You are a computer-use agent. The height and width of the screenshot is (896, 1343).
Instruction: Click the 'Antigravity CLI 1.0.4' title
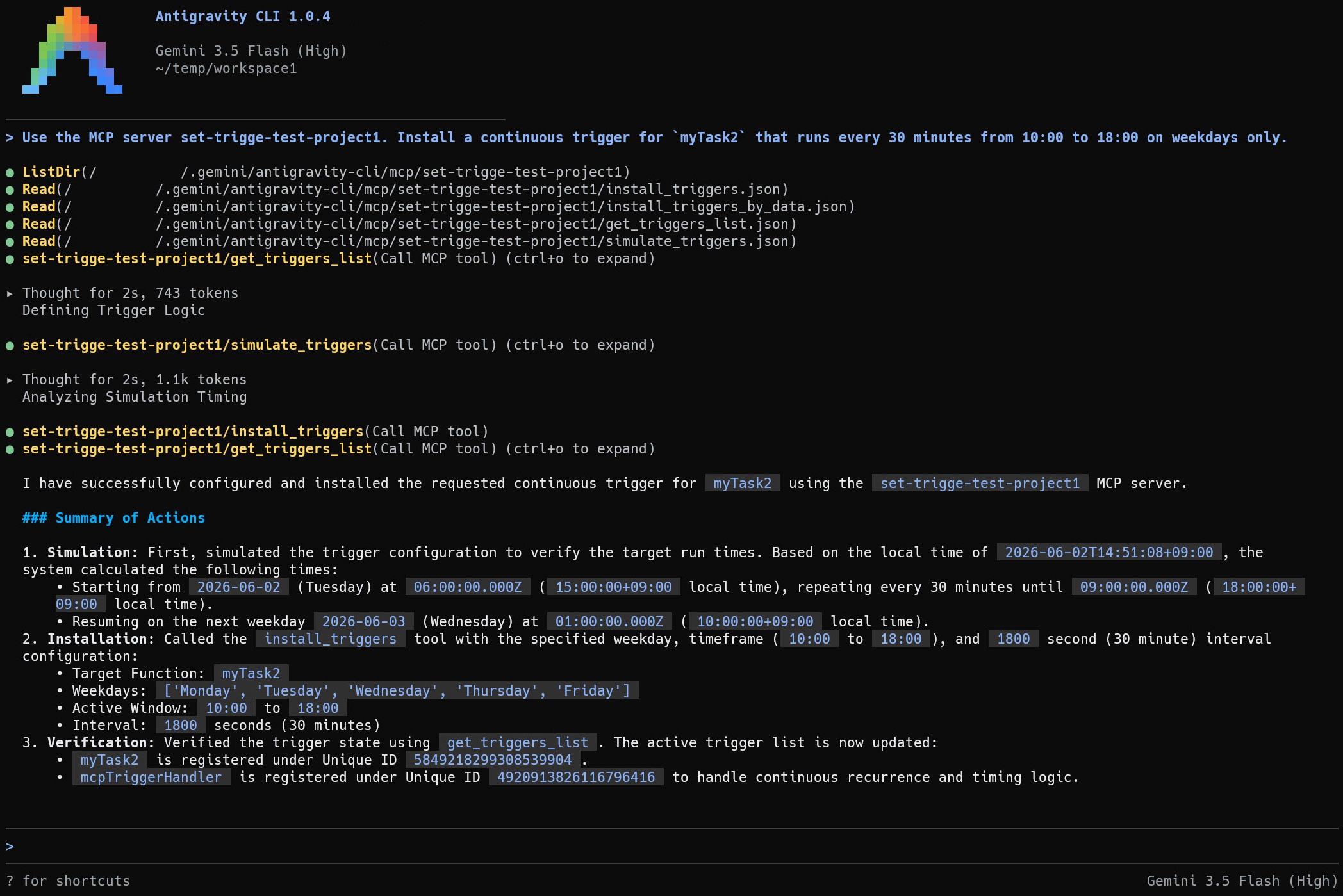pyautogui.click(x=243, y=17)
